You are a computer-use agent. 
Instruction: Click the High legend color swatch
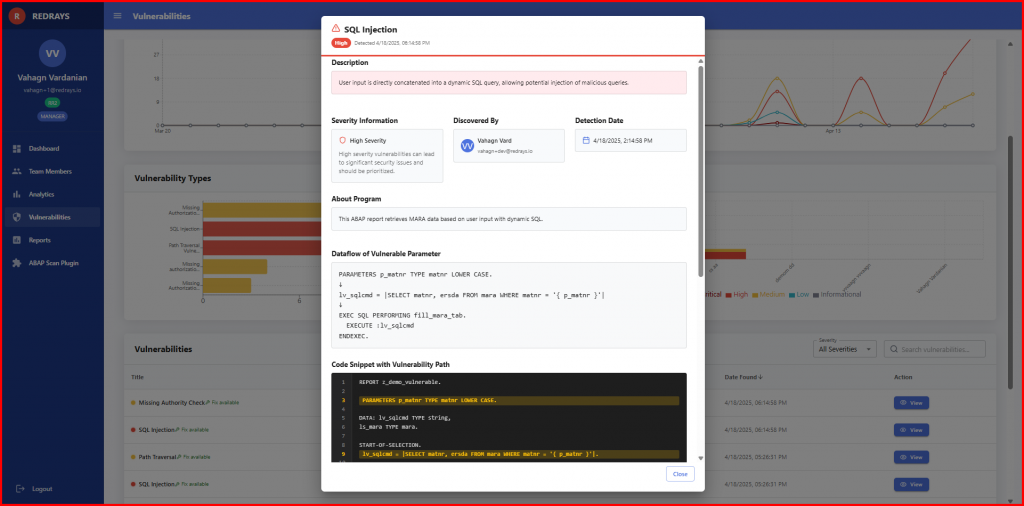point(728,294)
